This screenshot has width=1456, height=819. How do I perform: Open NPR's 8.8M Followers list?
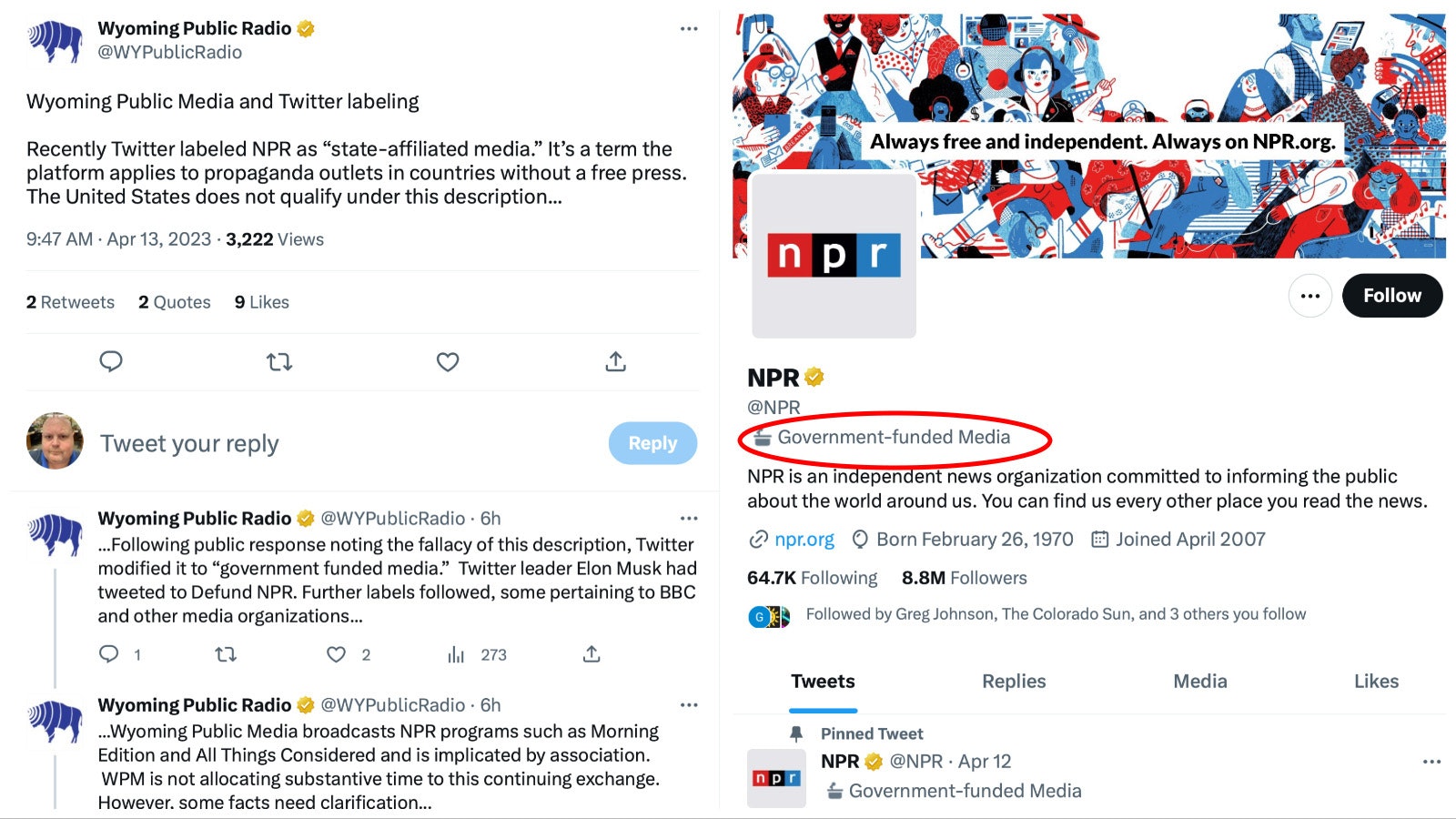click(964, 578)
